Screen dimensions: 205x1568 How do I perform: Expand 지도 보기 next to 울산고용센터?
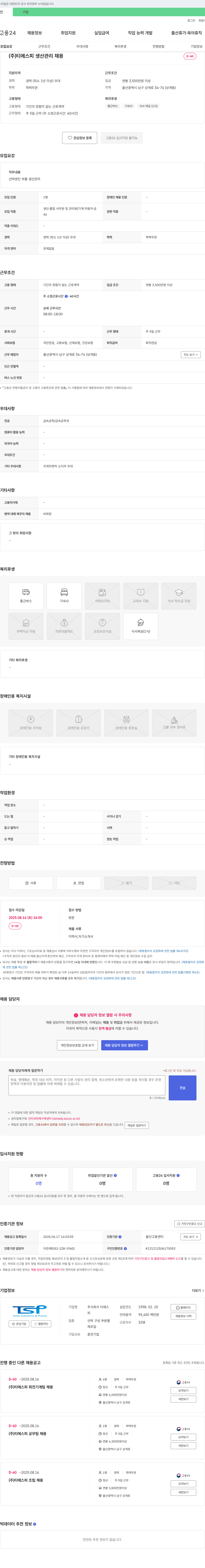pyautogui.click(x=190, y=1237)
